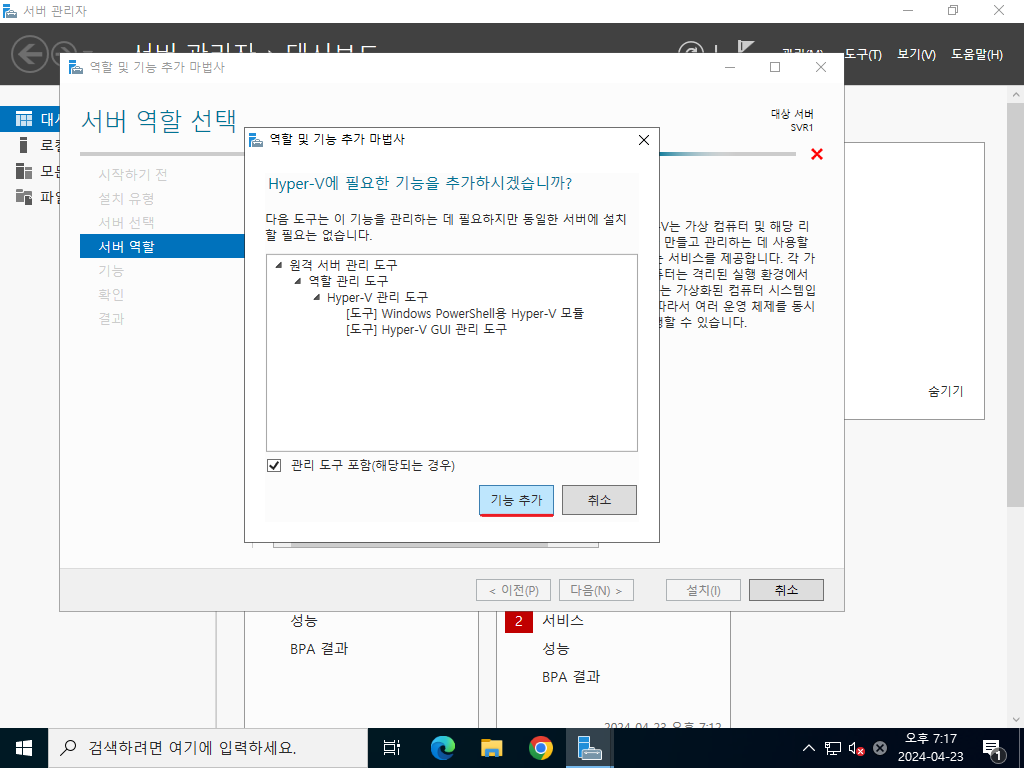Select Windows PowerShell용 Hyper-V 모듈 item
The image size is (1024, 768).
465,313
